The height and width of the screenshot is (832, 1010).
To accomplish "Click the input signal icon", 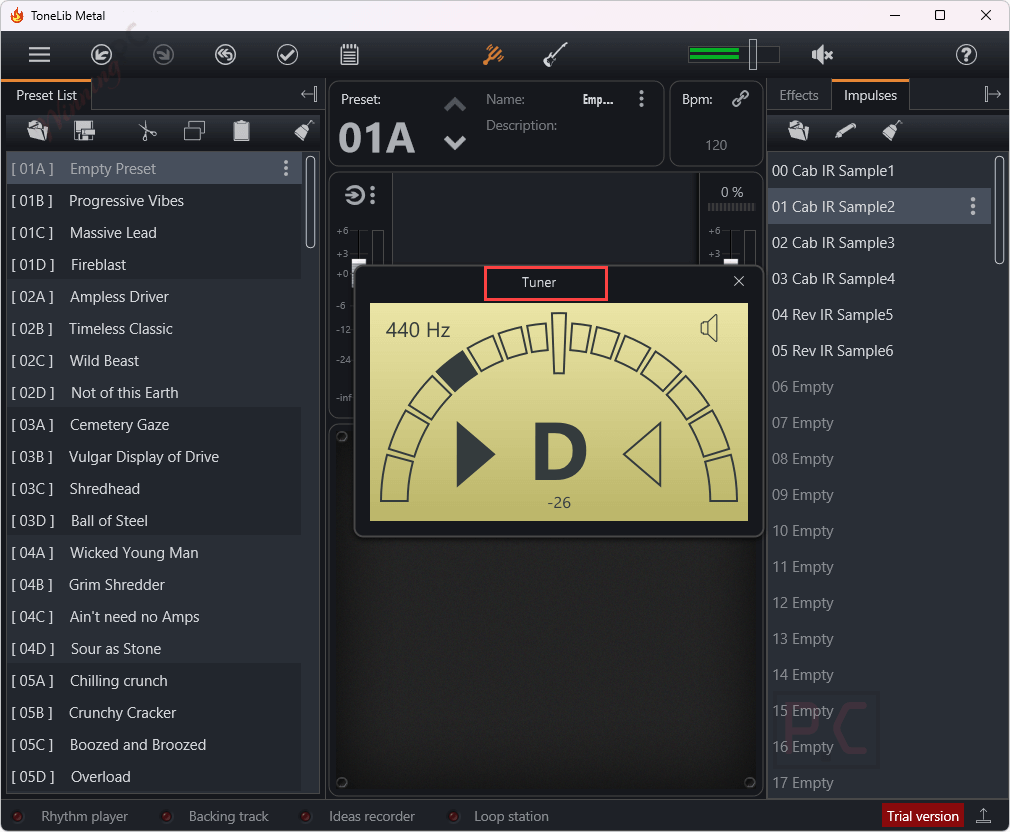I will [x=354, y=194].
